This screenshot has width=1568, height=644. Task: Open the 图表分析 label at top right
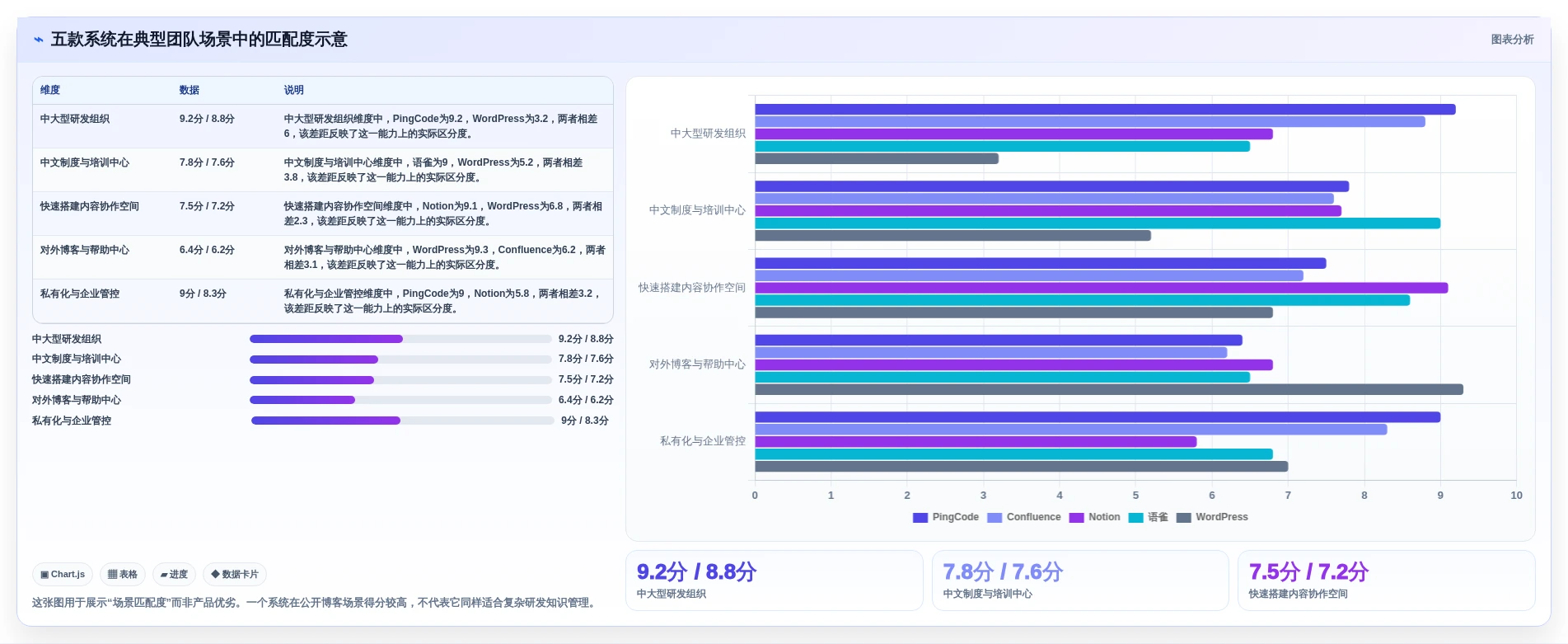click(x=1512, y=40)
